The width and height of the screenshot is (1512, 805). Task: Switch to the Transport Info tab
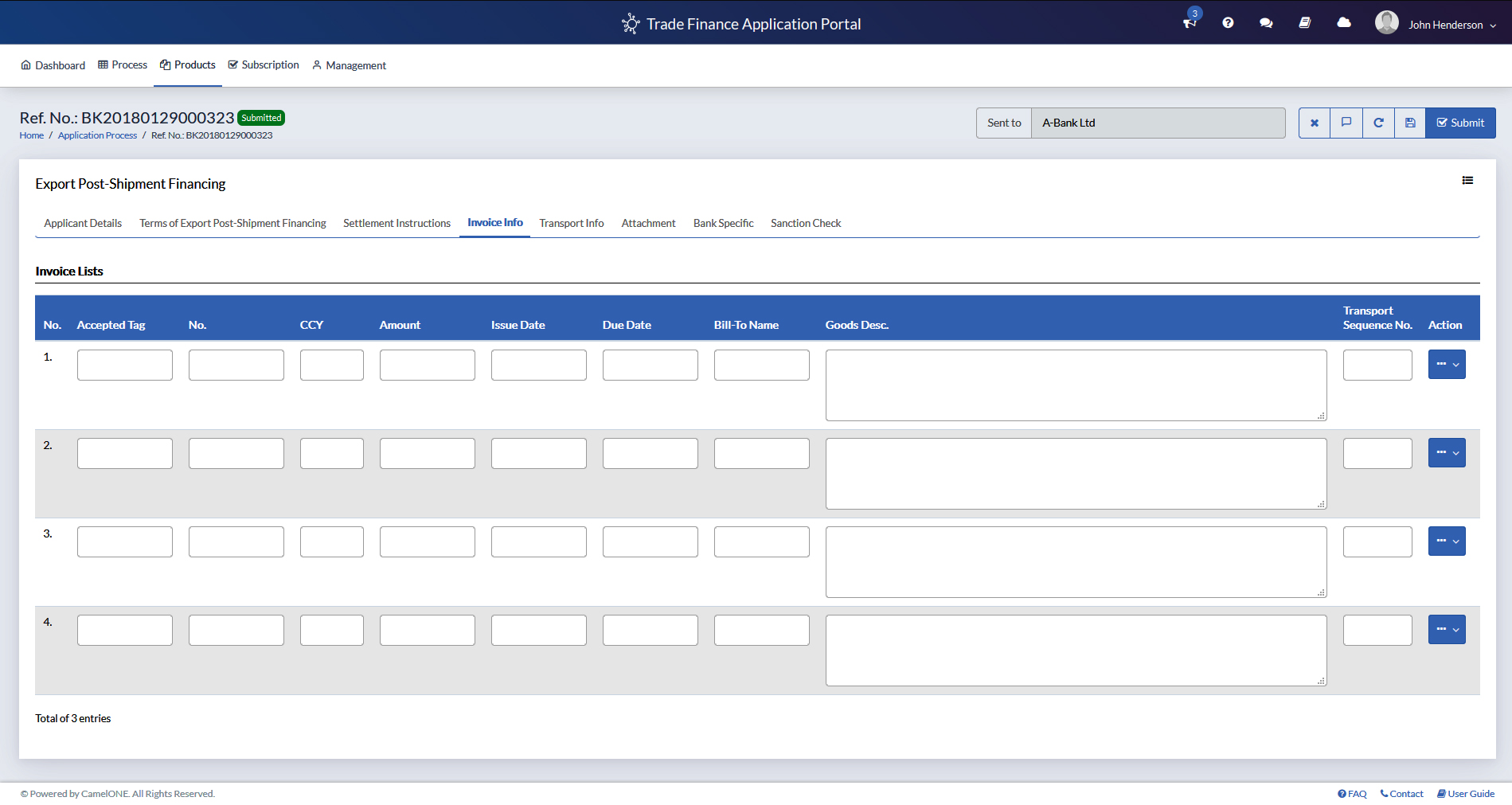[x=571, y=223]
